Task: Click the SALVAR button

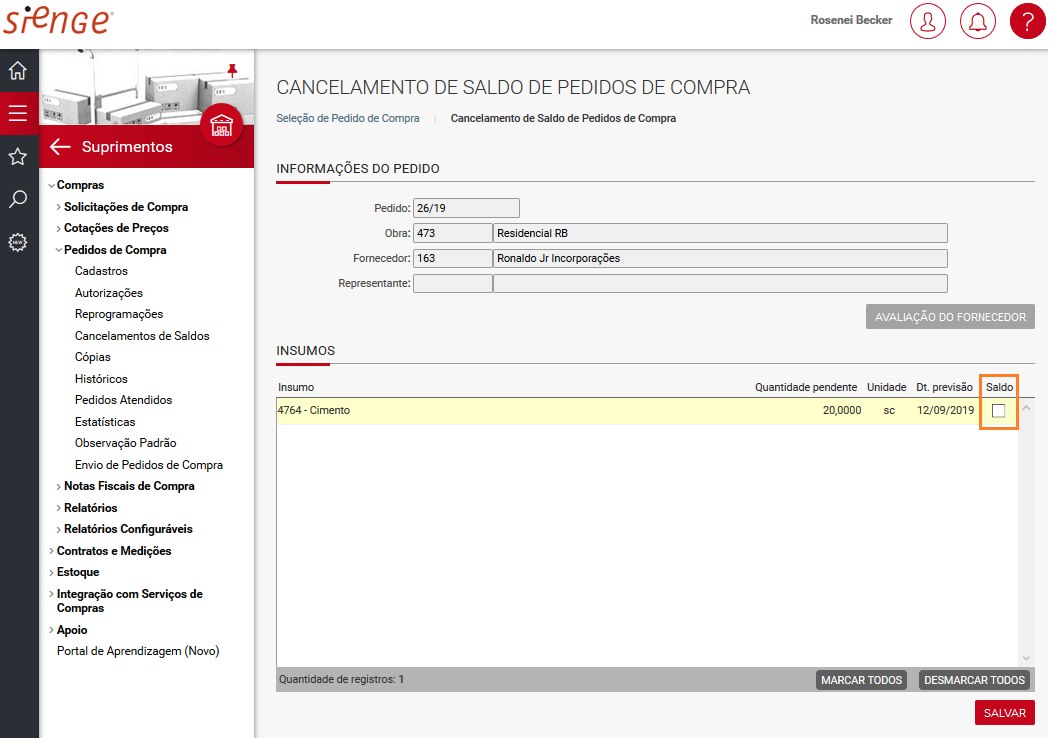Action: (x=1004, y=713)
